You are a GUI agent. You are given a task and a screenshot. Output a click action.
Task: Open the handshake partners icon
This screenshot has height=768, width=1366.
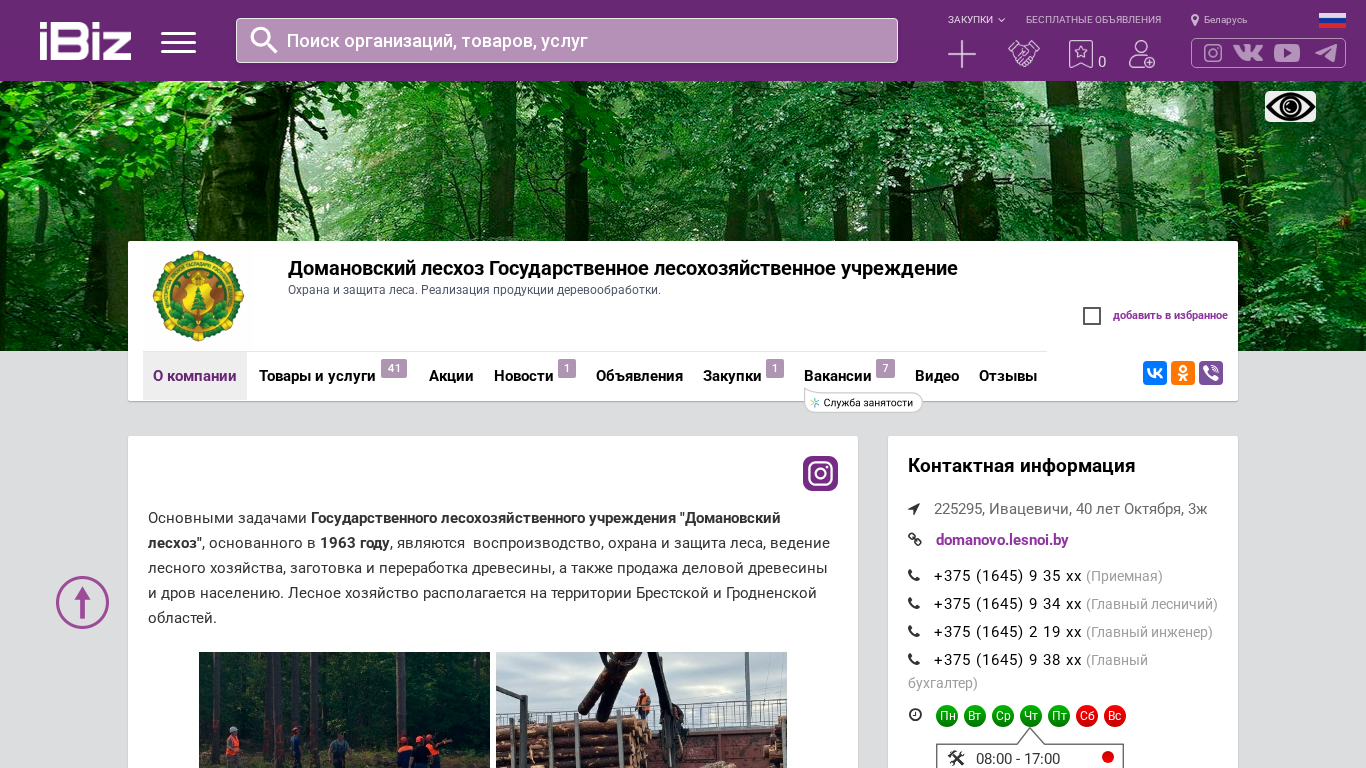(1023, 54)
